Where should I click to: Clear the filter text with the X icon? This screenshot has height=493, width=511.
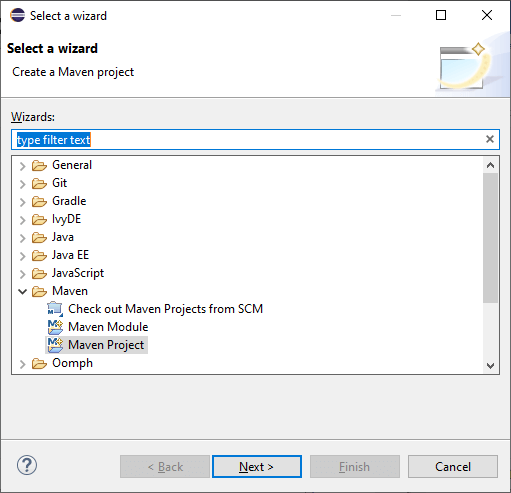490,139
